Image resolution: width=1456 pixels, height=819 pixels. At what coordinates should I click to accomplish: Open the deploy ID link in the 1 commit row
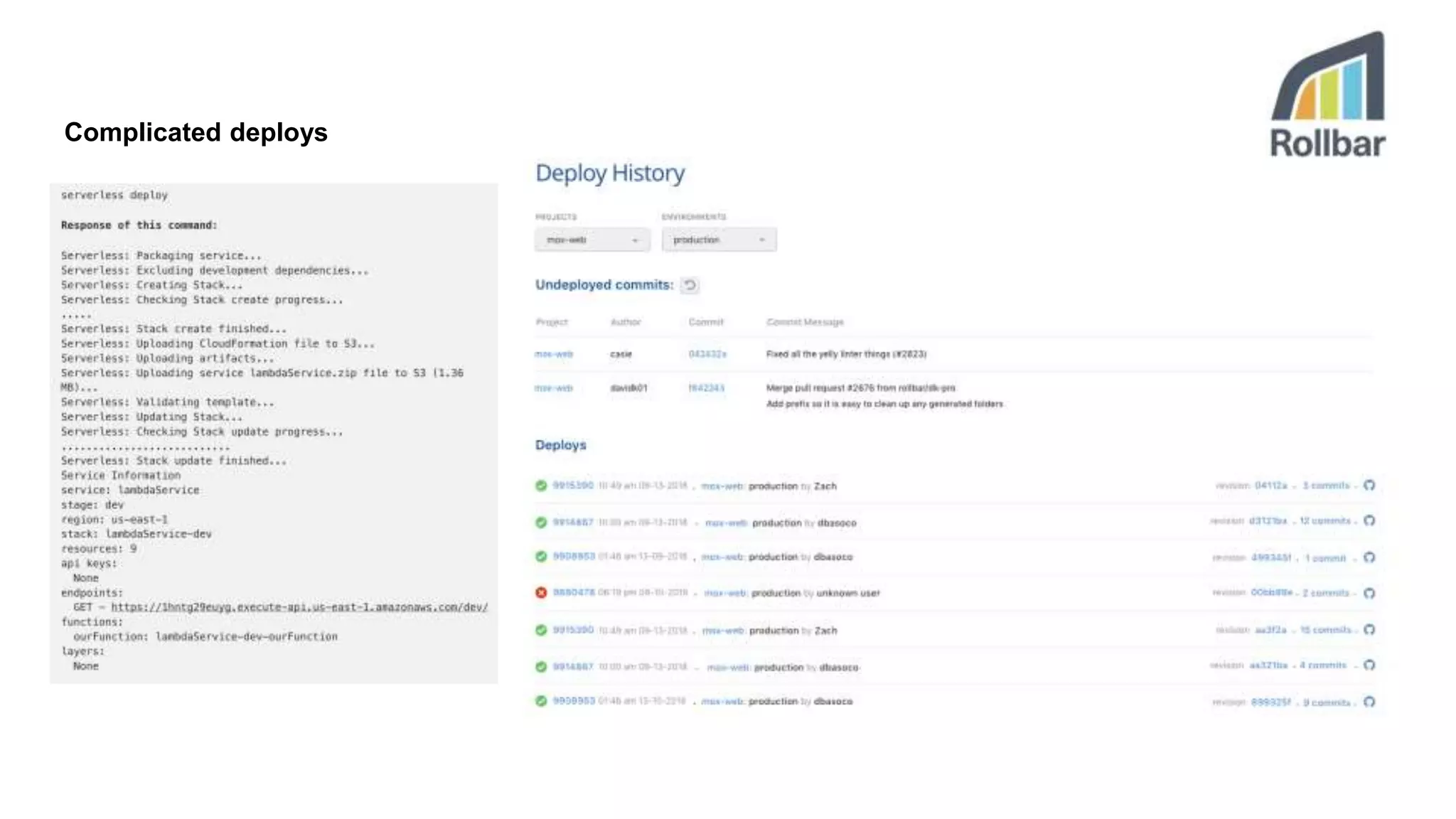tap(573, 557)
